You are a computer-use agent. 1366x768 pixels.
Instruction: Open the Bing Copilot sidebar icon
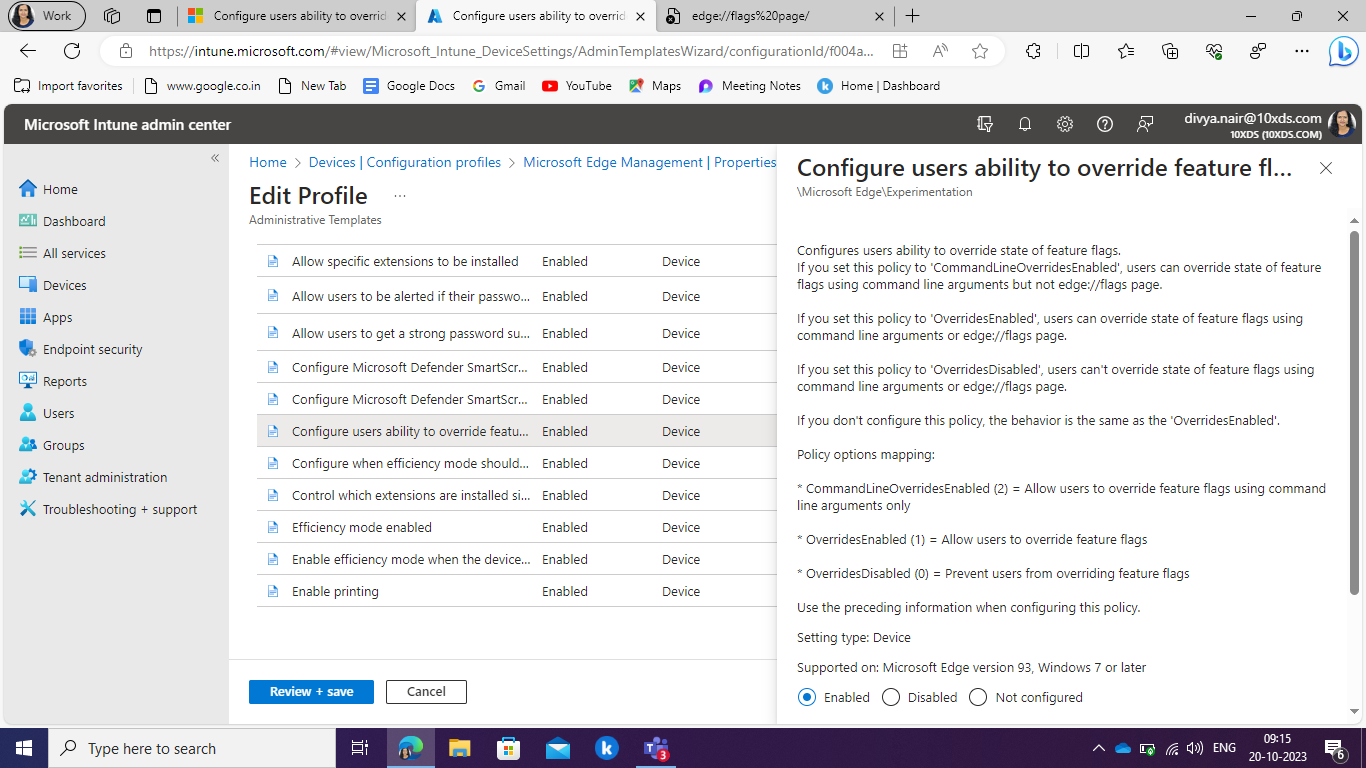1343,52
